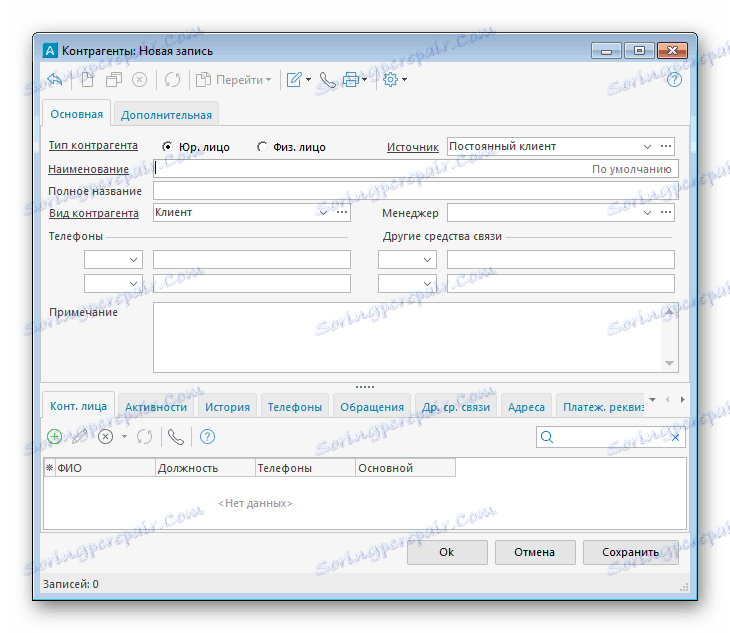Click the help question icon in contacts toolbar
The width and height of the screenshot is (730, 633).
pos(207,437)
